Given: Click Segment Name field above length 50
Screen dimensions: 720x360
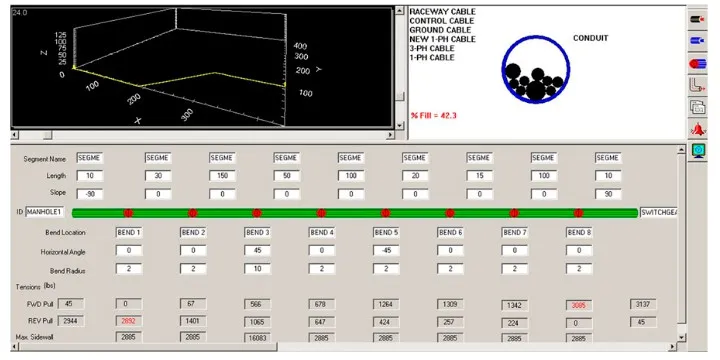Looking at the screenshot, I should click(287, 158).
